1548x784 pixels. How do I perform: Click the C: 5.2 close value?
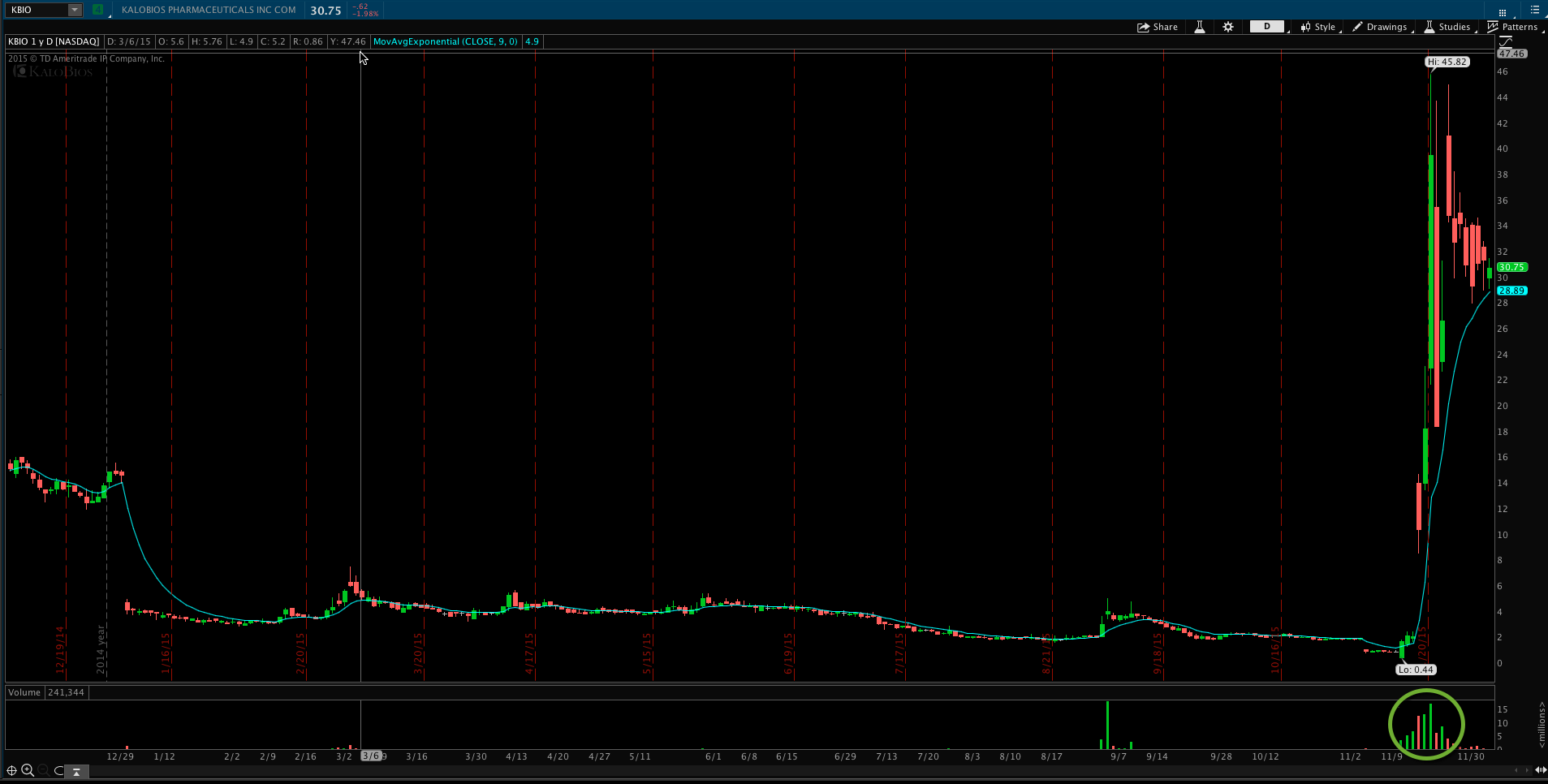[273, 41]
